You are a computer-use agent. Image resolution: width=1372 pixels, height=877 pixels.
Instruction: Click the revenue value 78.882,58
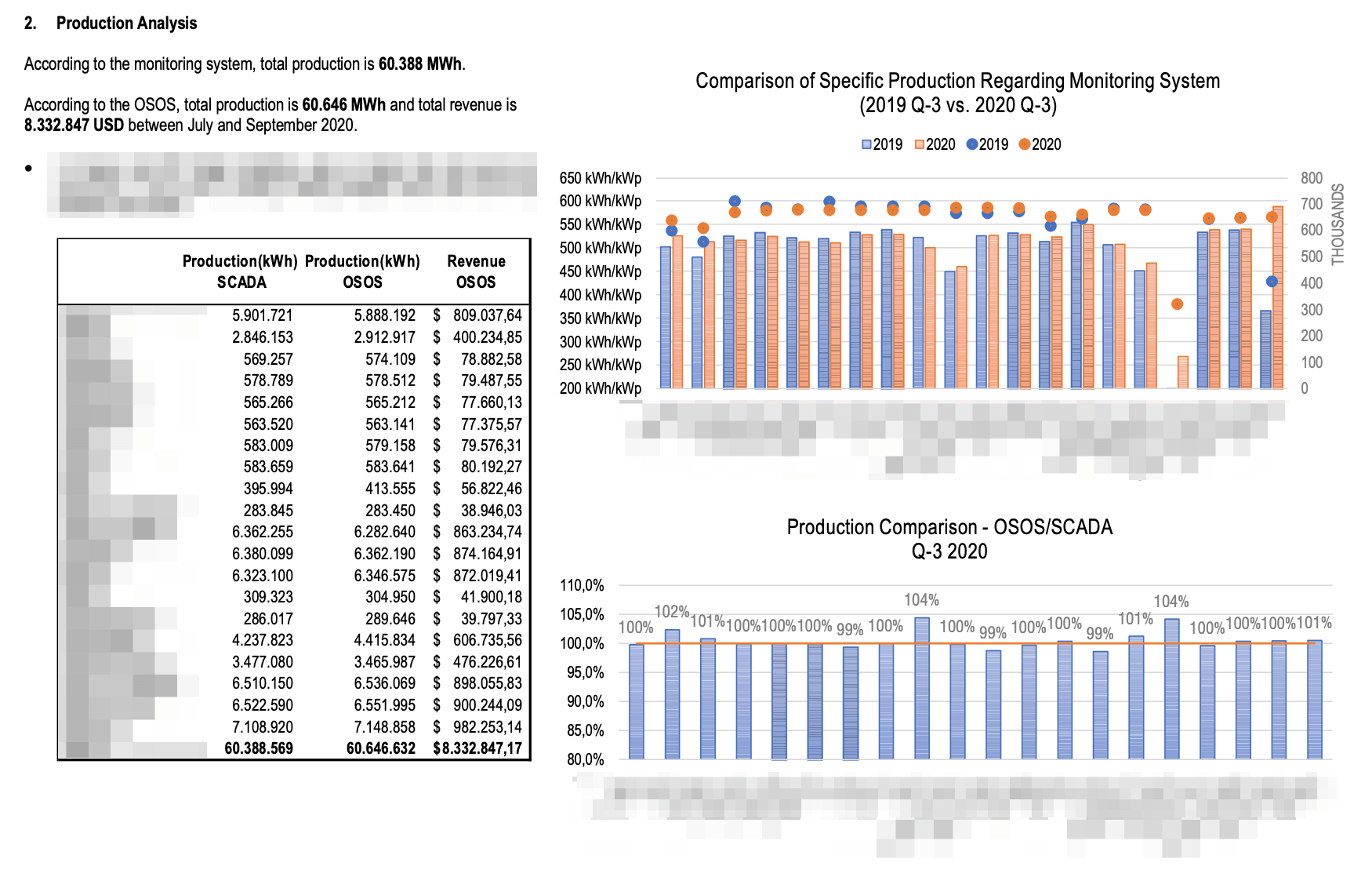(491, 359)
